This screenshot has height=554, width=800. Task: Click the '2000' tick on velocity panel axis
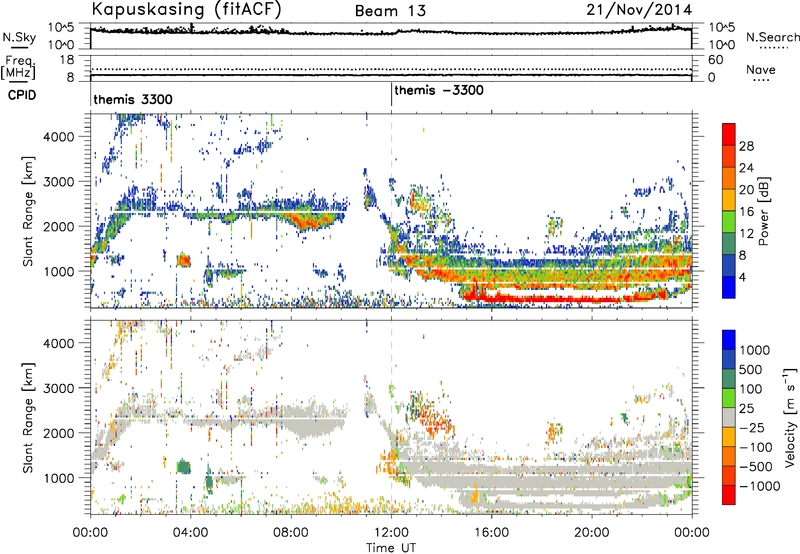(59, 433)
